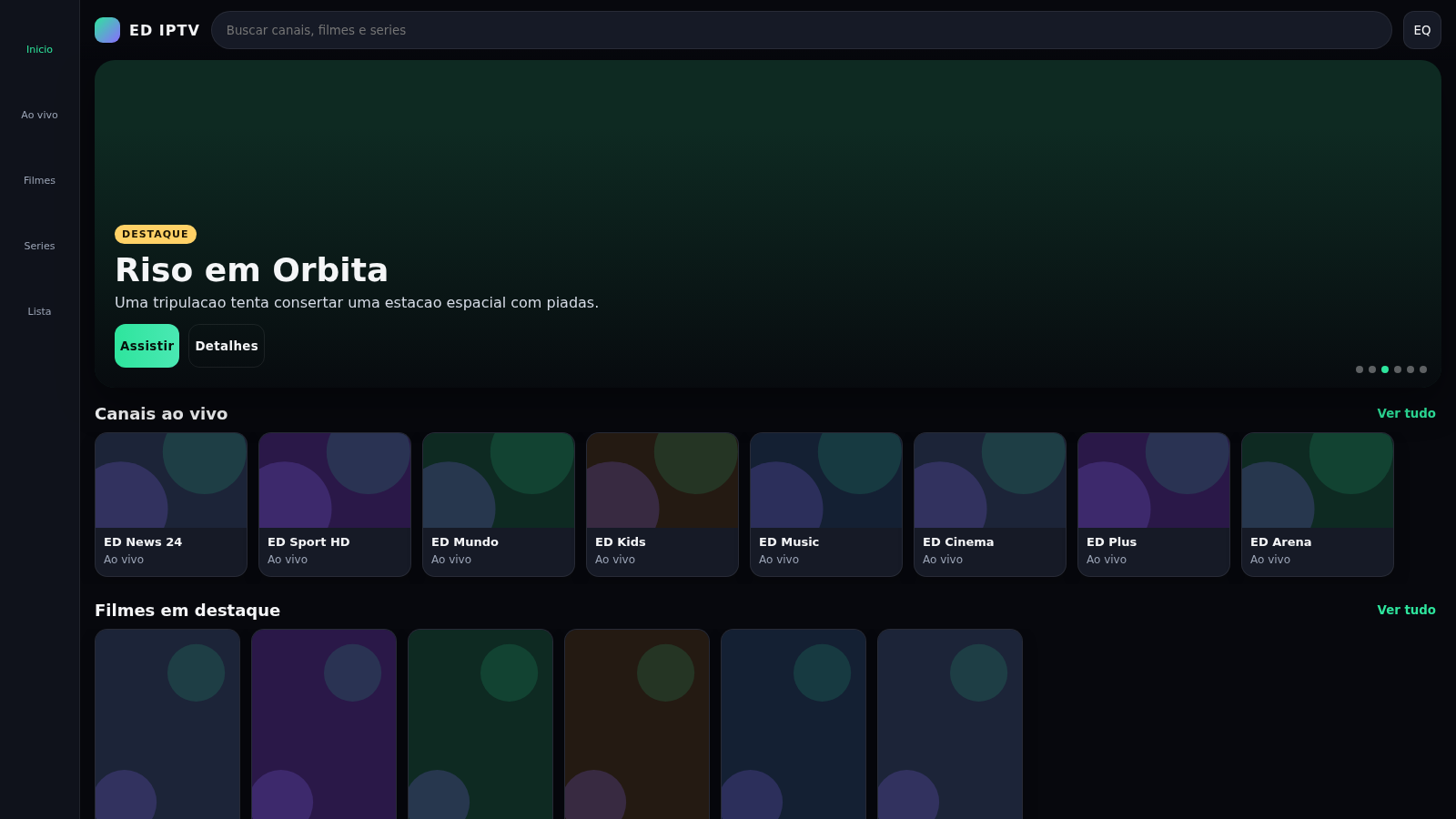Open Filmes in the sidebar
Viewport: 1456px width, 819px height.
click(39, 180)
